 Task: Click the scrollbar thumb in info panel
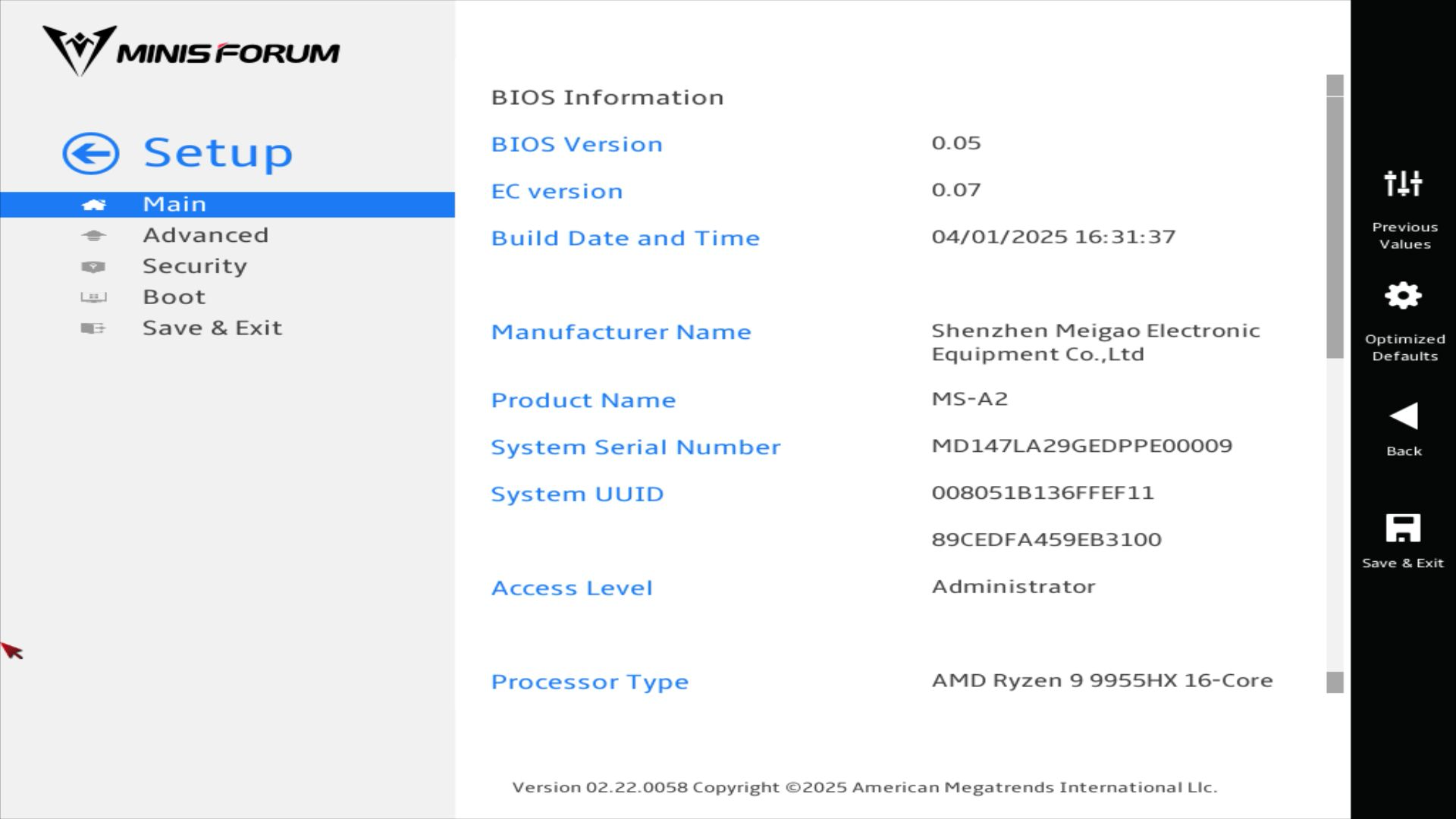[x=1335, y=227]
